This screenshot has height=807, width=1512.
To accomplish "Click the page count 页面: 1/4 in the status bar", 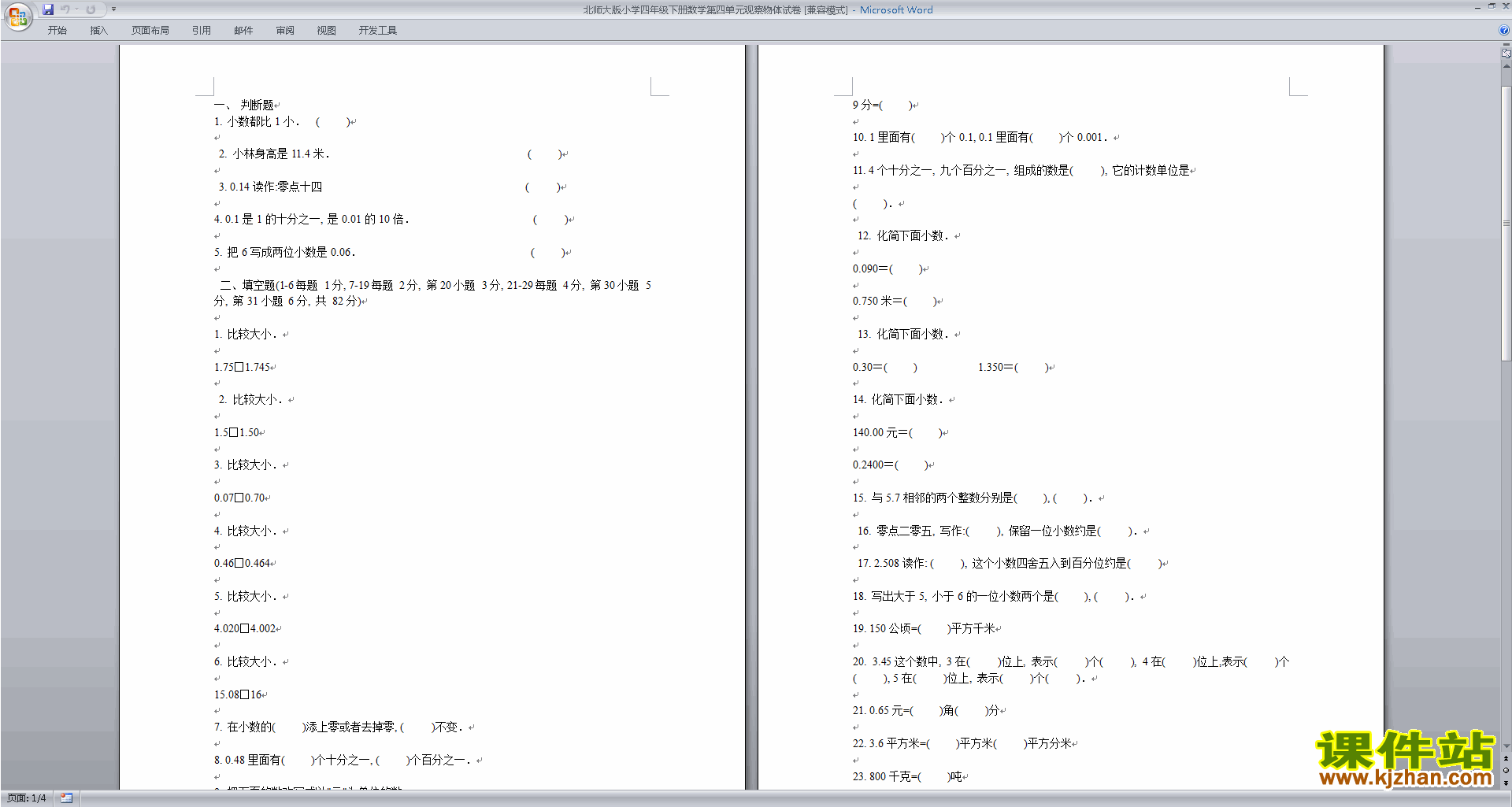I will [27, 798].
